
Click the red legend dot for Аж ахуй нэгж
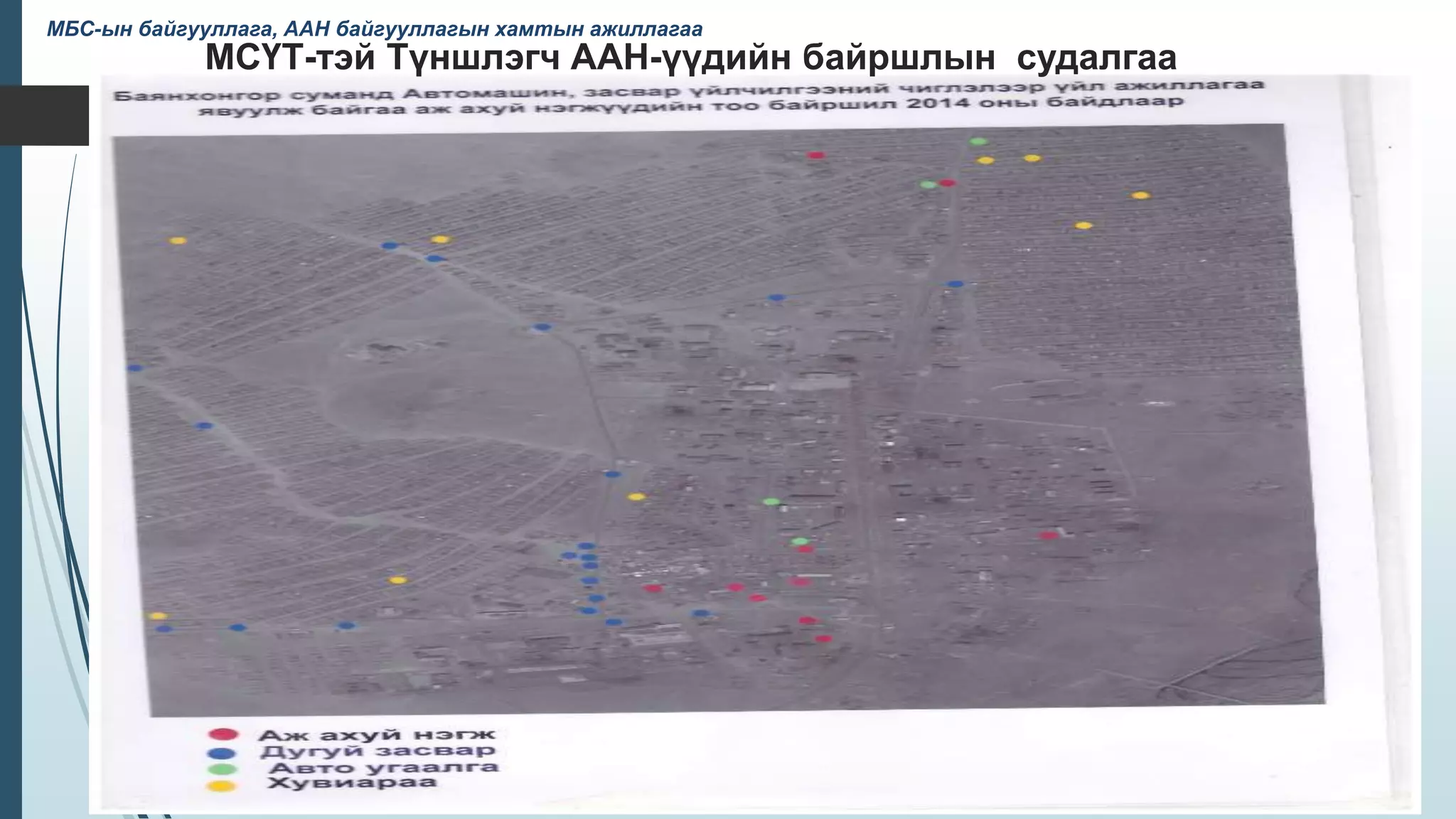click(x=223, y=734)
